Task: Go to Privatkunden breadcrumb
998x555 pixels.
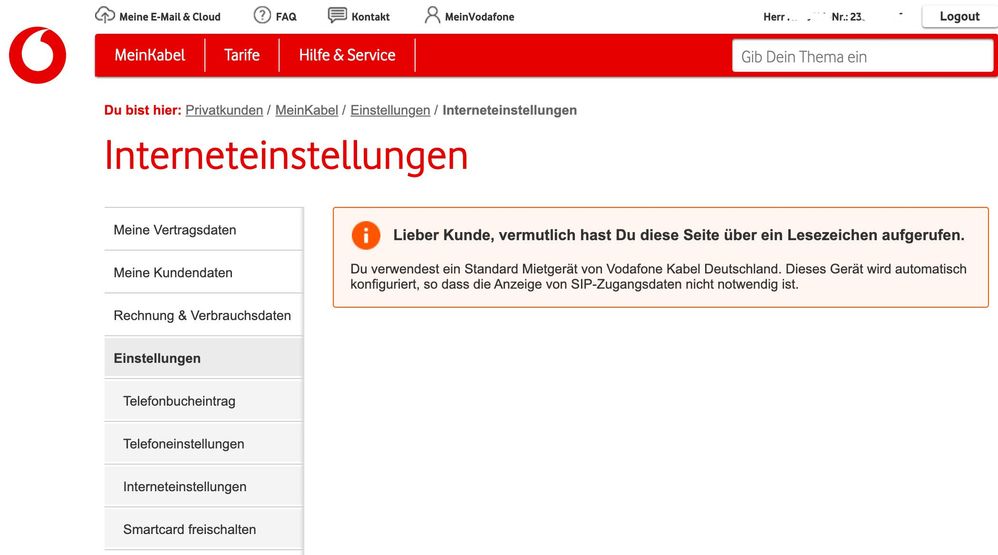Action: click(x=224, y=110)
